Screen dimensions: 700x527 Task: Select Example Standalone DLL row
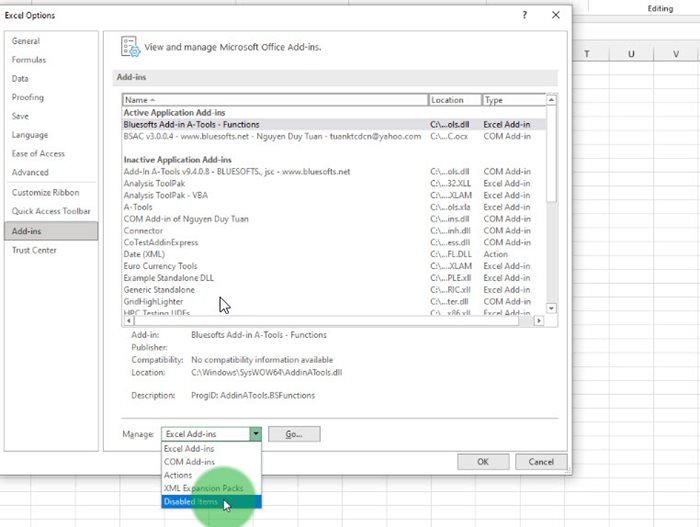pos(334,278)
